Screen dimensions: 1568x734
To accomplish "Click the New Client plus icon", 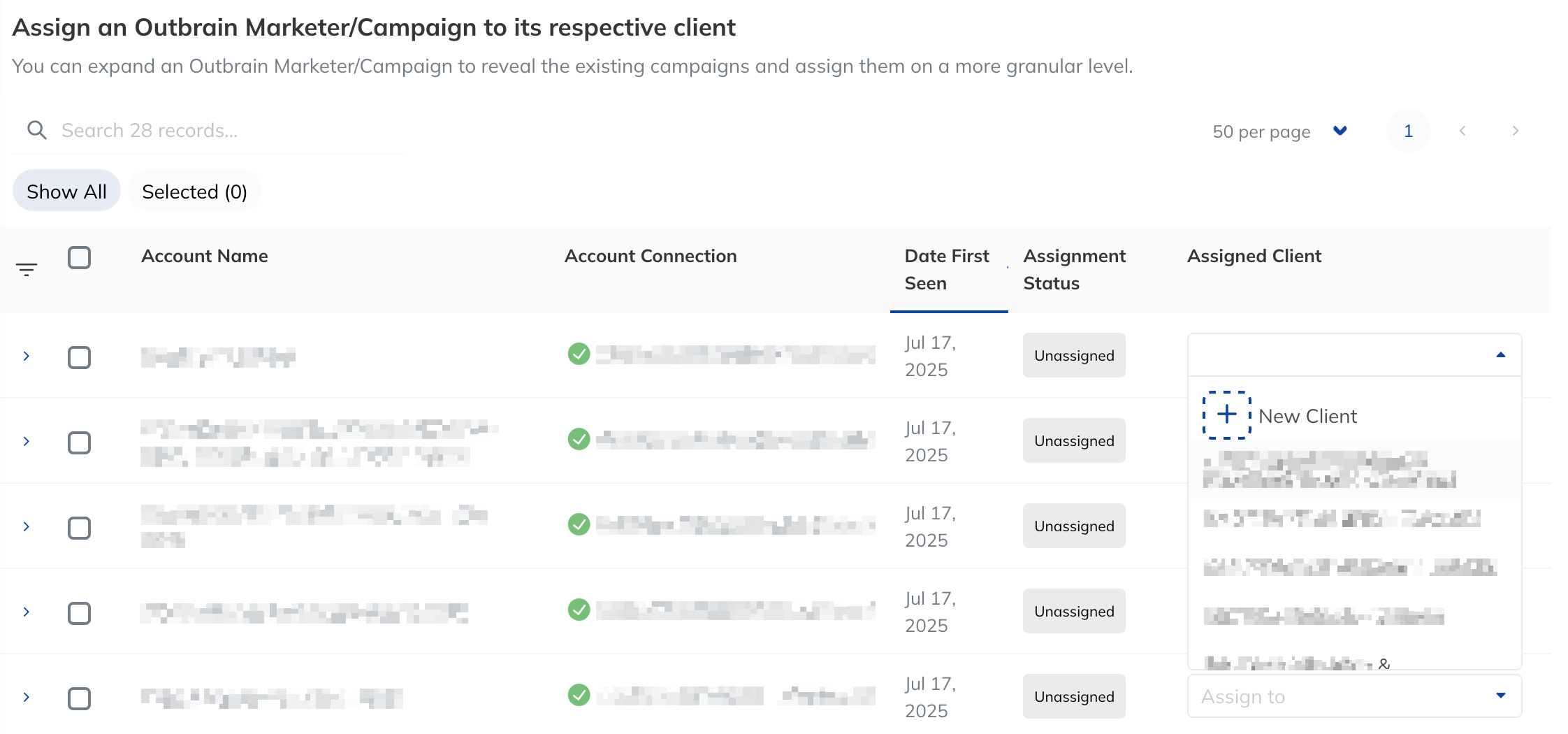I will tap(1226, 415).
